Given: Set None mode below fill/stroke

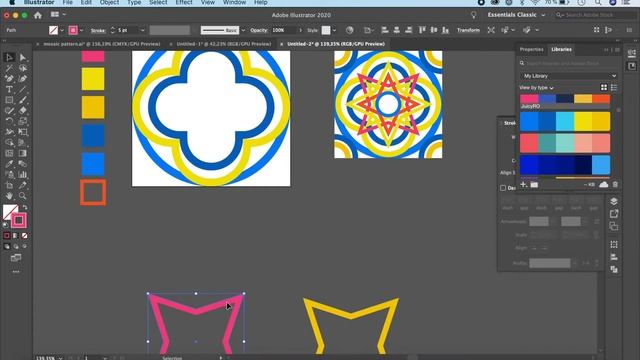Looking at the screenshot, I should click(24, 236).
